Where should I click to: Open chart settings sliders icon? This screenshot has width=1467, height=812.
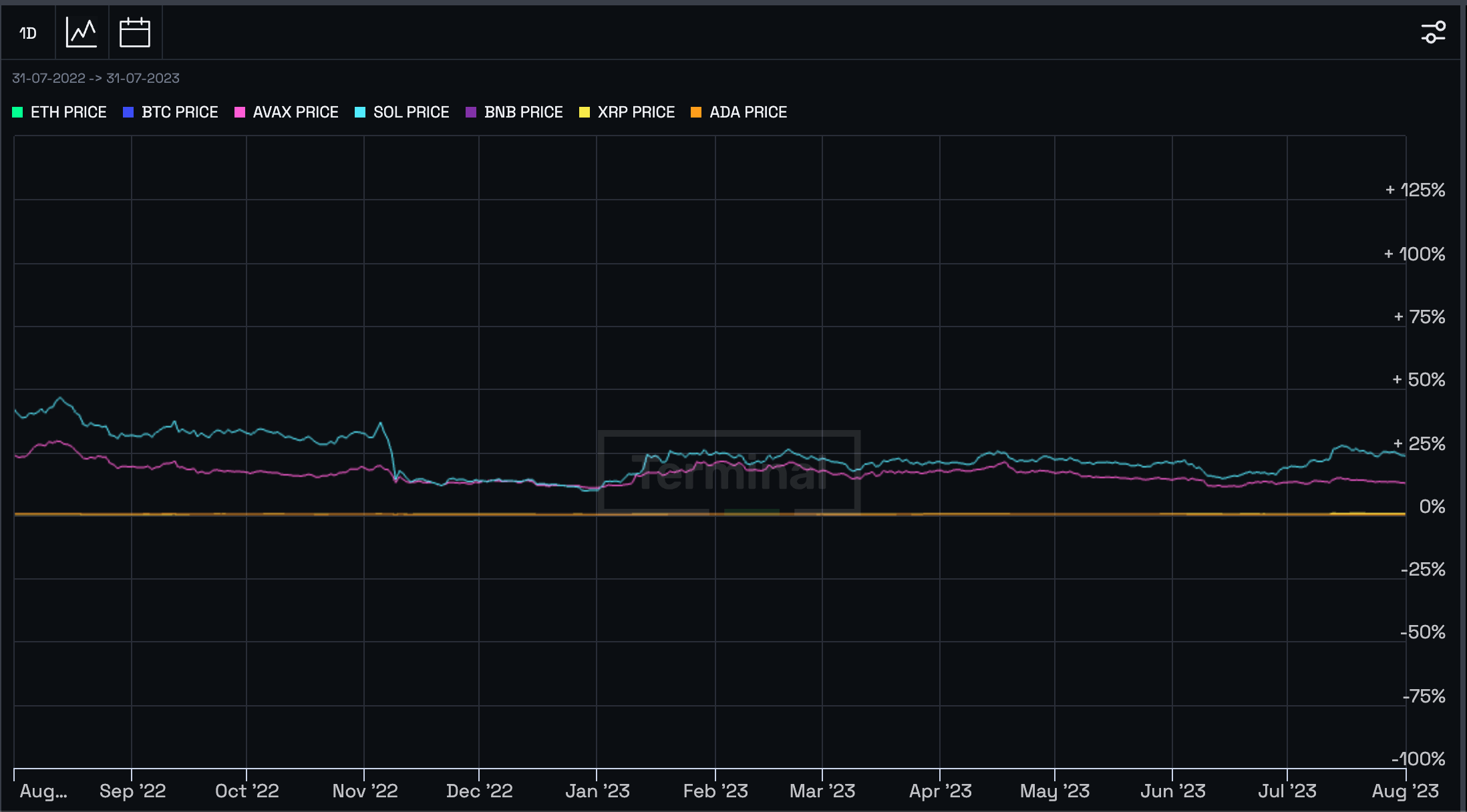pyautogui.click(x=1433, y=33)
